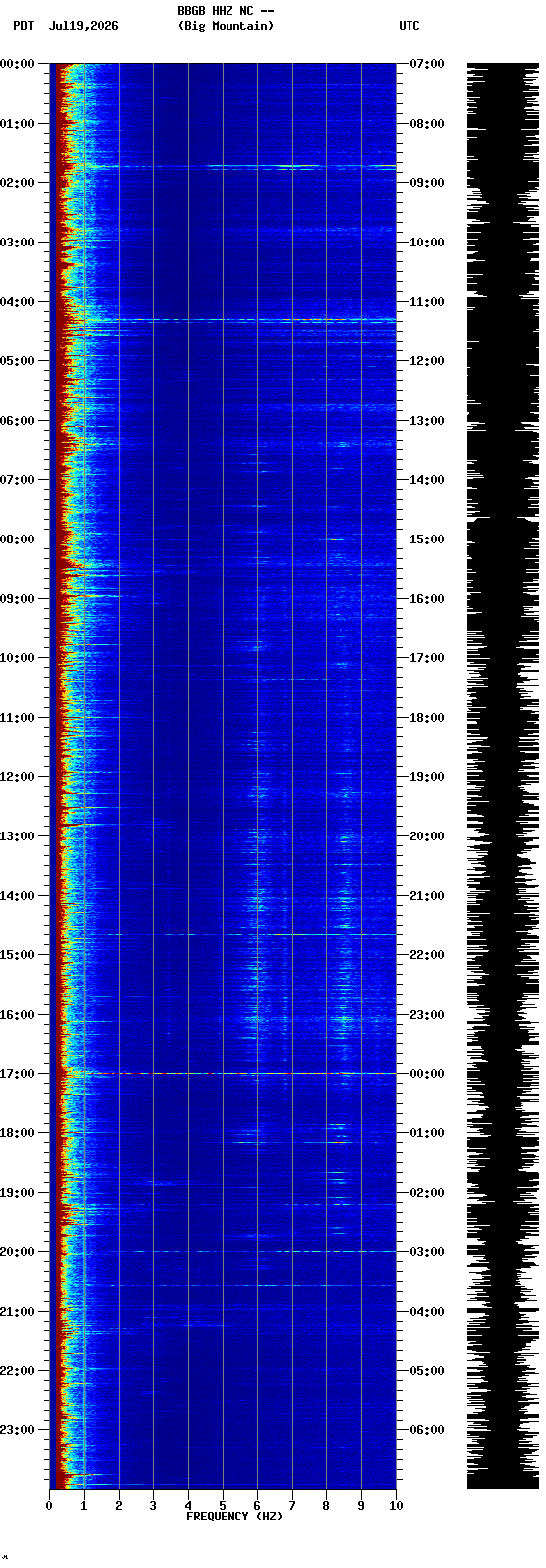Click the PDT '09:00' time label

[x=17, y=599]
